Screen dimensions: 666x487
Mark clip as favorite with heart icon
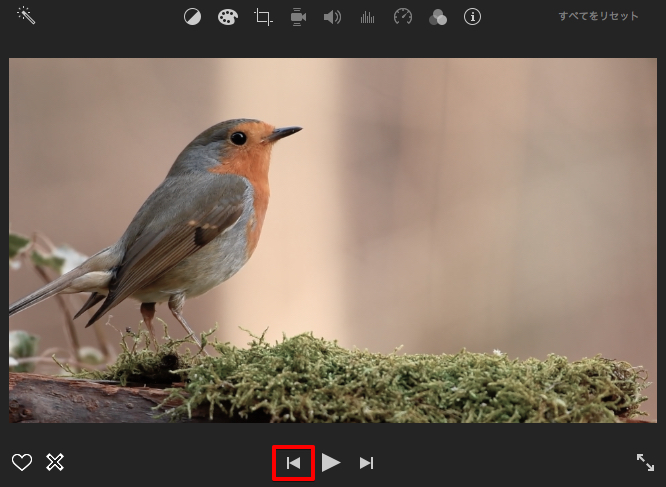pos(22,462)
